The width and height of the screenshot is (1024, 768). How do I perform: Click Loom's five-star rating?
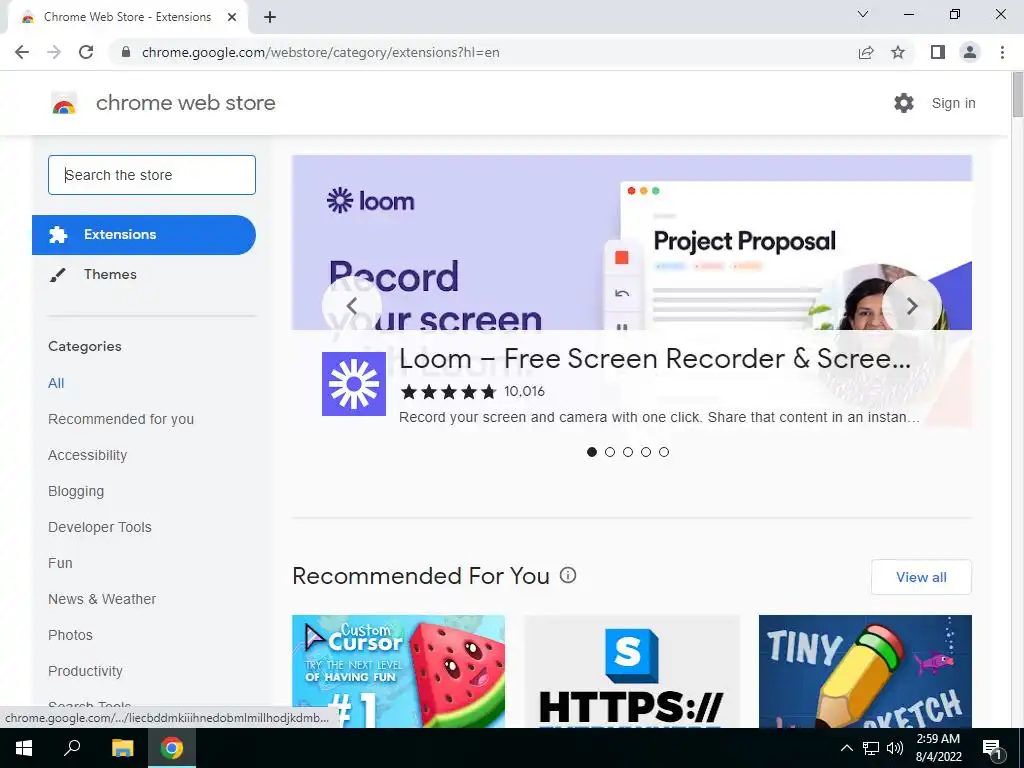click(x=449, y=392)
